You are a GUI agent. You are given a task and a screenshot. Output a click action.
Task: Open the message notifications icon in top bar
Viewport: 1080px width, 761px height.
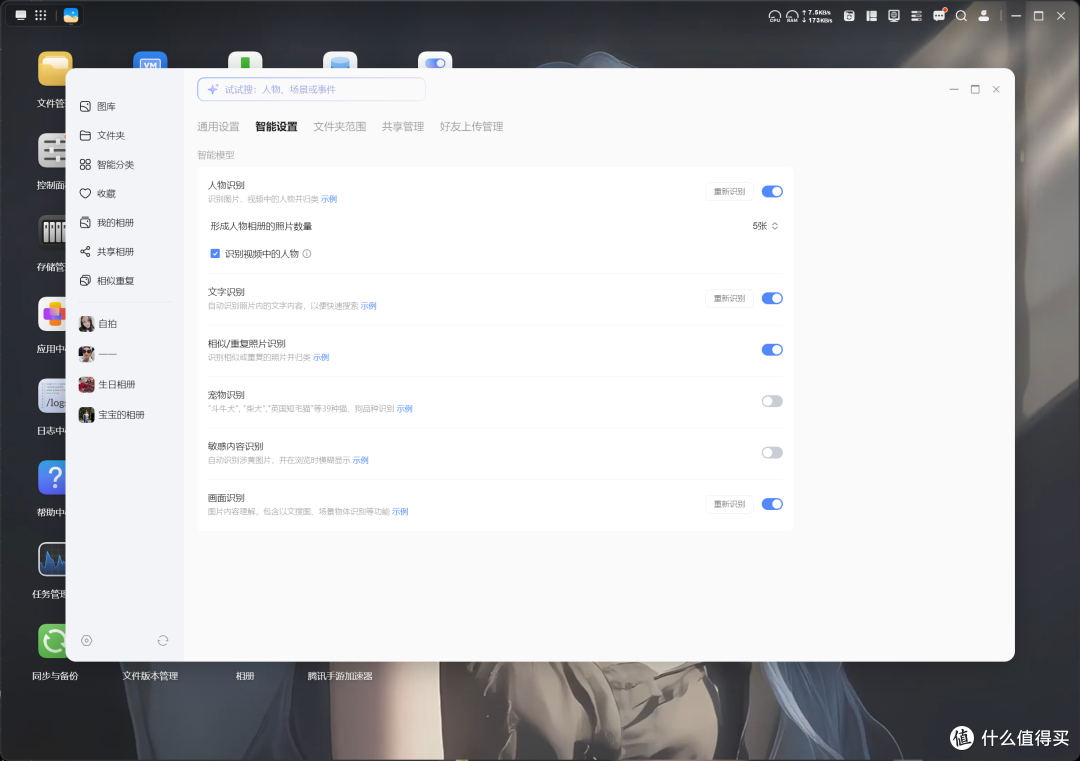[939, 15]
